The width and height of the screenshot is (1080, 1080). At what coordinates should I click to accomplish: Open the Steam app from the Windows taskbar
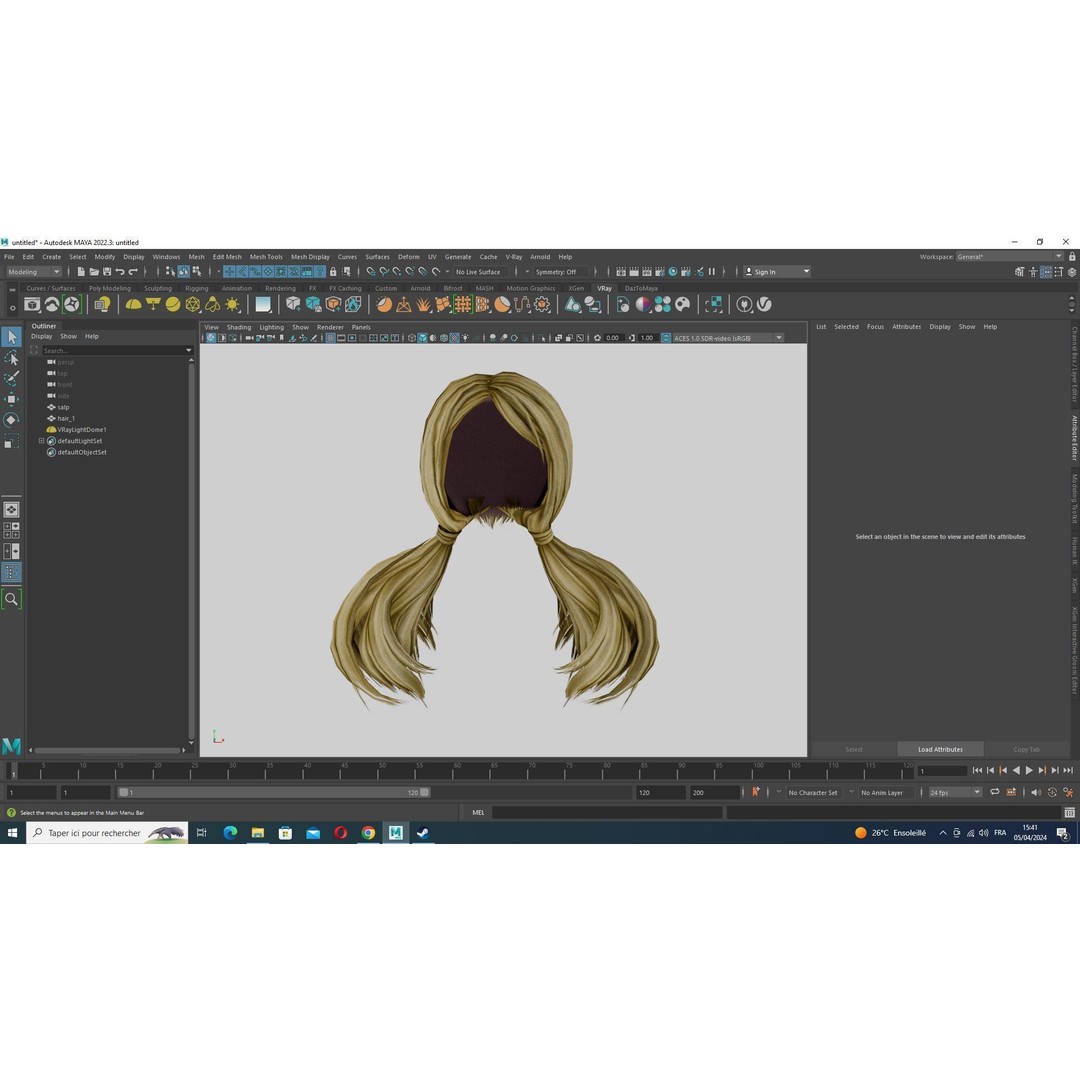pyautogui.click(x=423, y=833)
